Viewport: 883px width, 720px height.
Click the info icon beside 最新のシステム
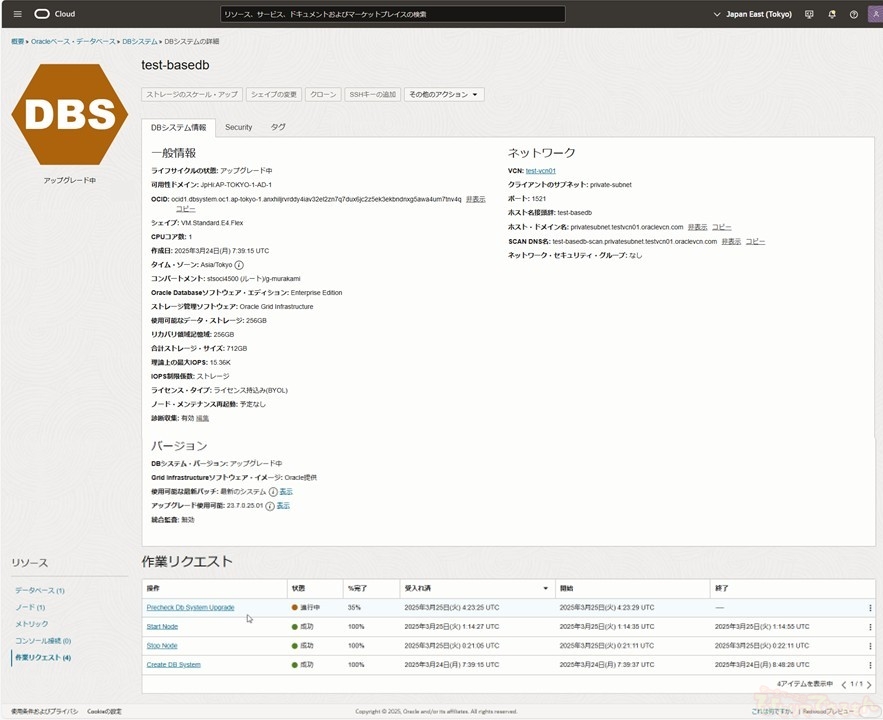pos(273,492)
